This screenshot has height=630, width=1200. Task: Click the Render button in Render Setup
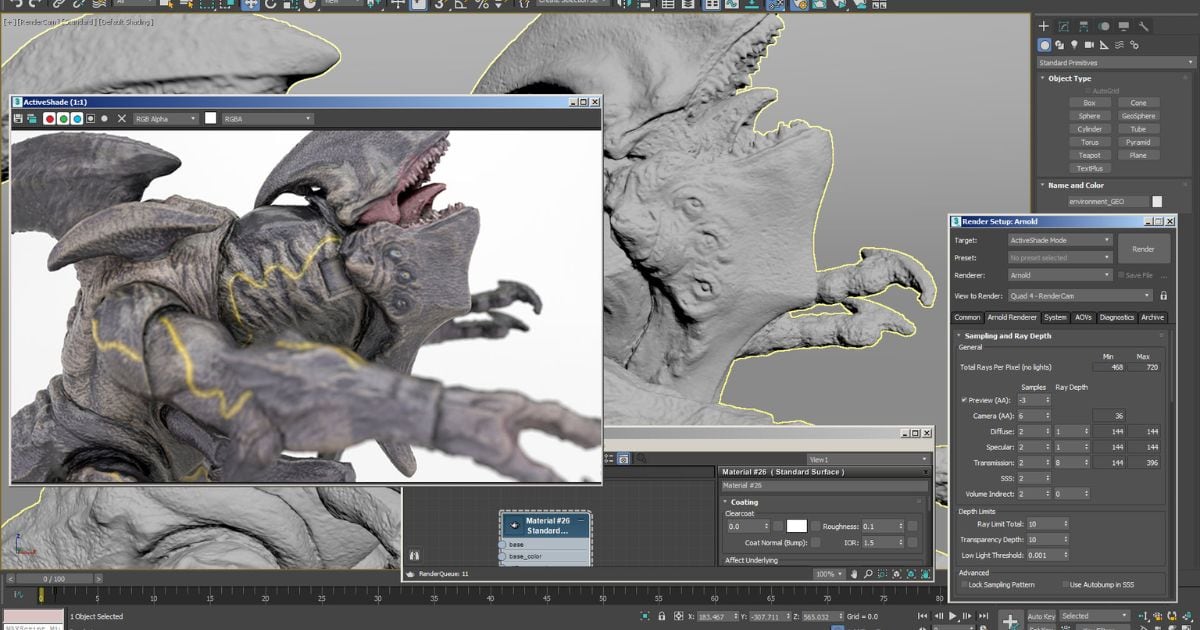1143,249
